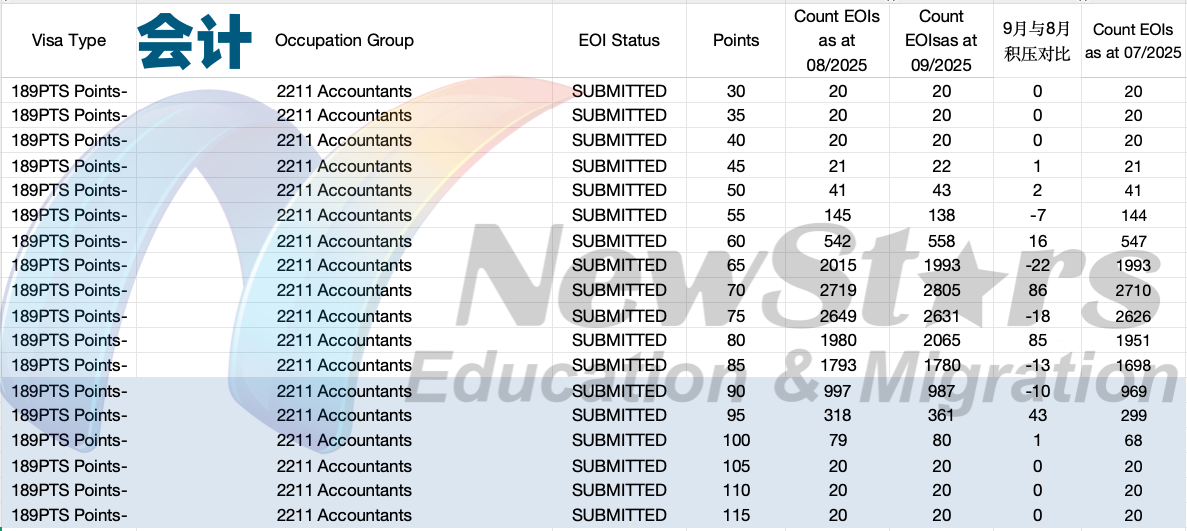Select the cell showing 558
This screenshot has height=531, width=1187.
pyautogui.click(x=941, y=241)
